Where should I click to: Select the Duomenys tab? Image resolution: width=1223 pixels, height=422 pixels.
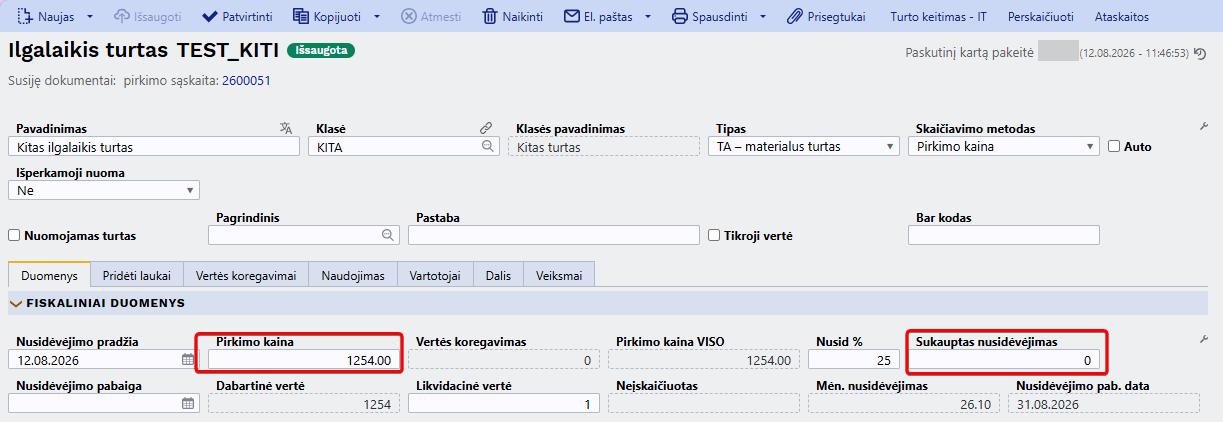tap(49, 275)
